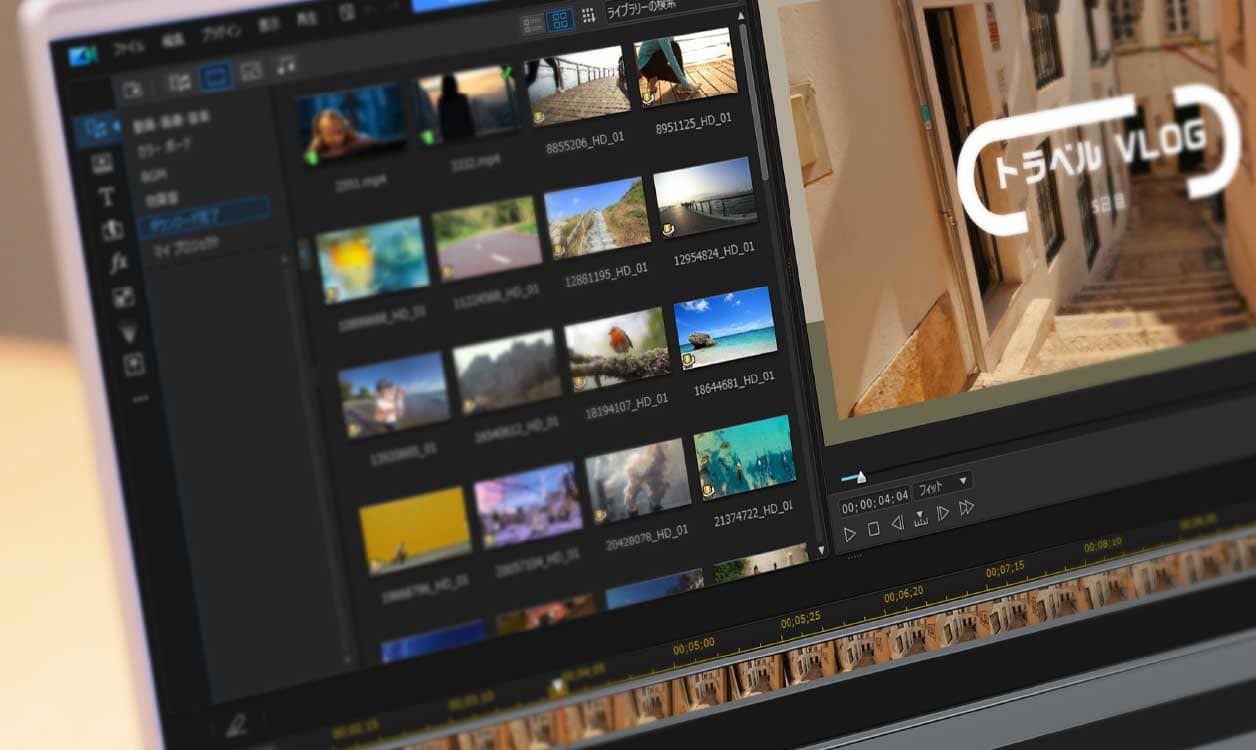Play the preview video

(849, 534)
